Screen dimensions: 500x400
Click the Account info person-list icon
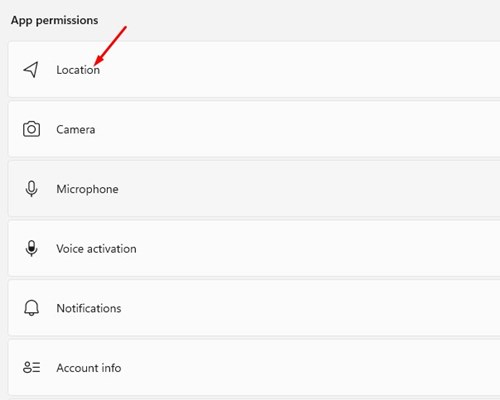[x=31, y=367]
